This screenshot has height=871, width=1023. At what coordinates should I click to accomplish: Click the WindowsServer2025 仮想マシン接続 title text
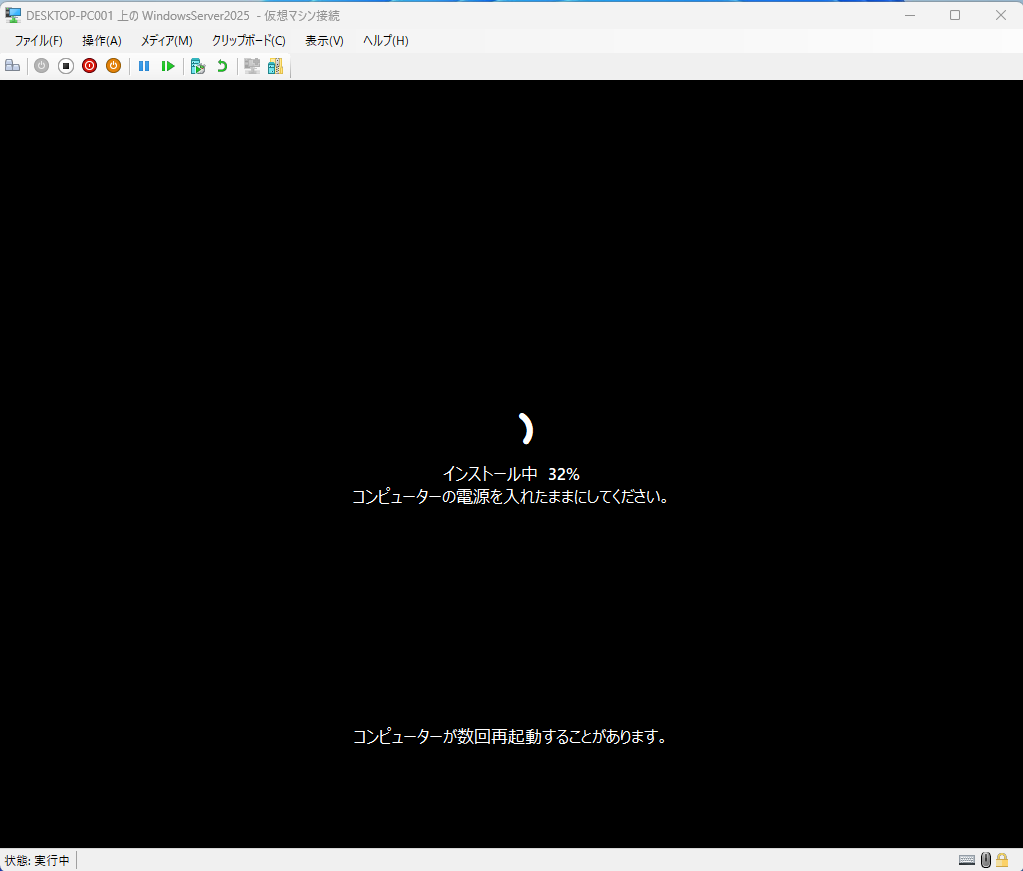(x=183, y=15)
